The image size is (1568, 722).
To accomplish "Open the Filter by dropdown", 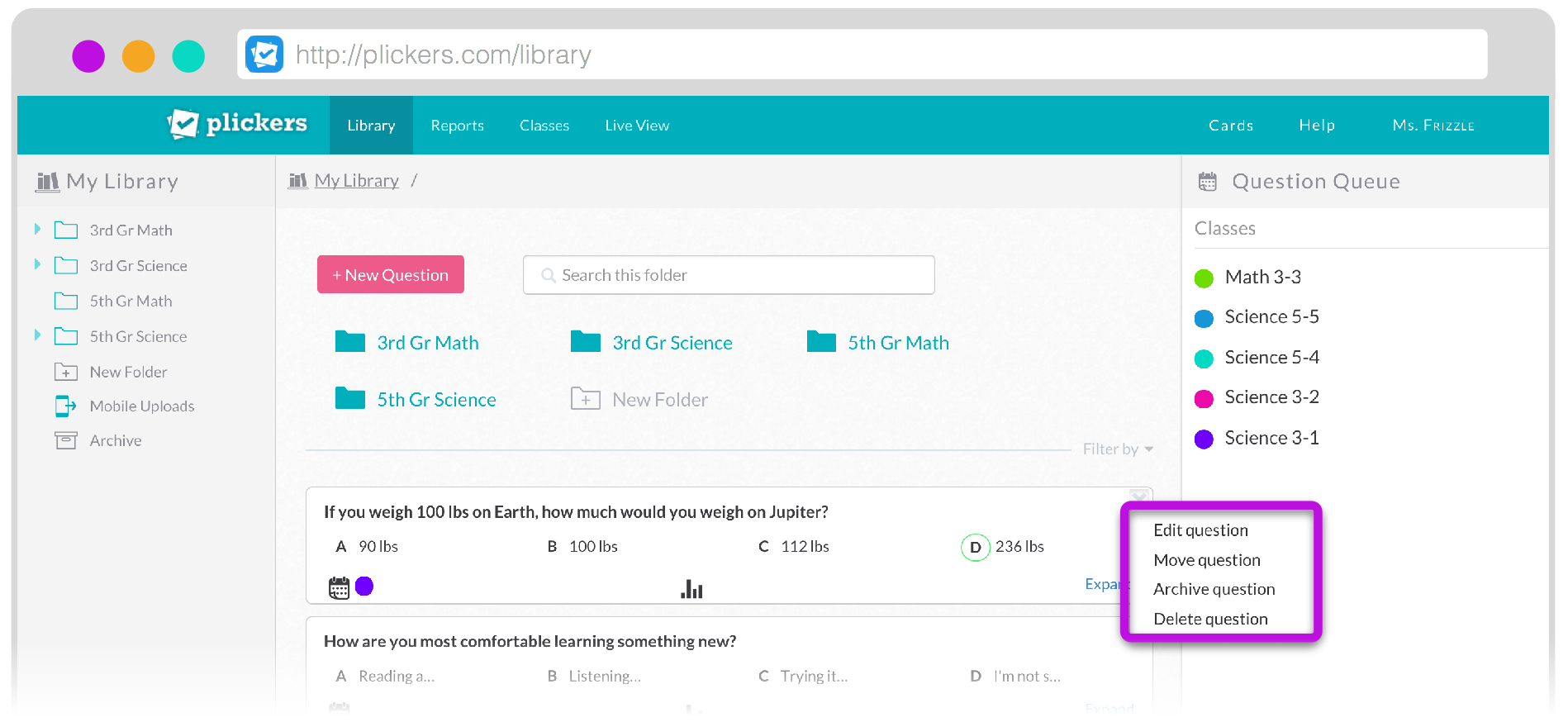I will 1117,449.
